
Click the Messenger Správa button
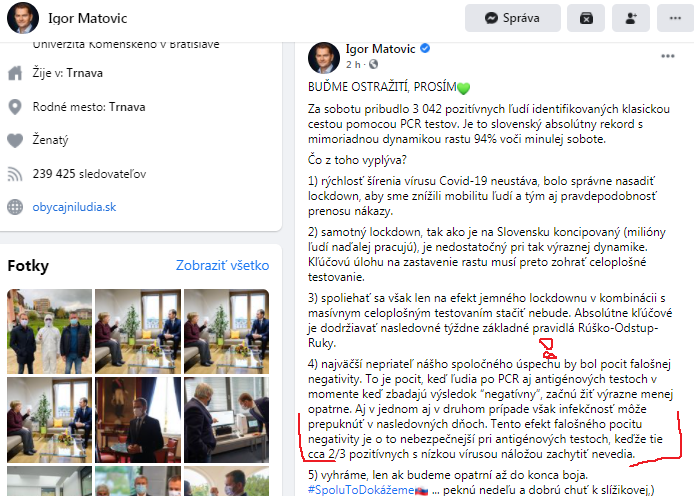[513, 18]
